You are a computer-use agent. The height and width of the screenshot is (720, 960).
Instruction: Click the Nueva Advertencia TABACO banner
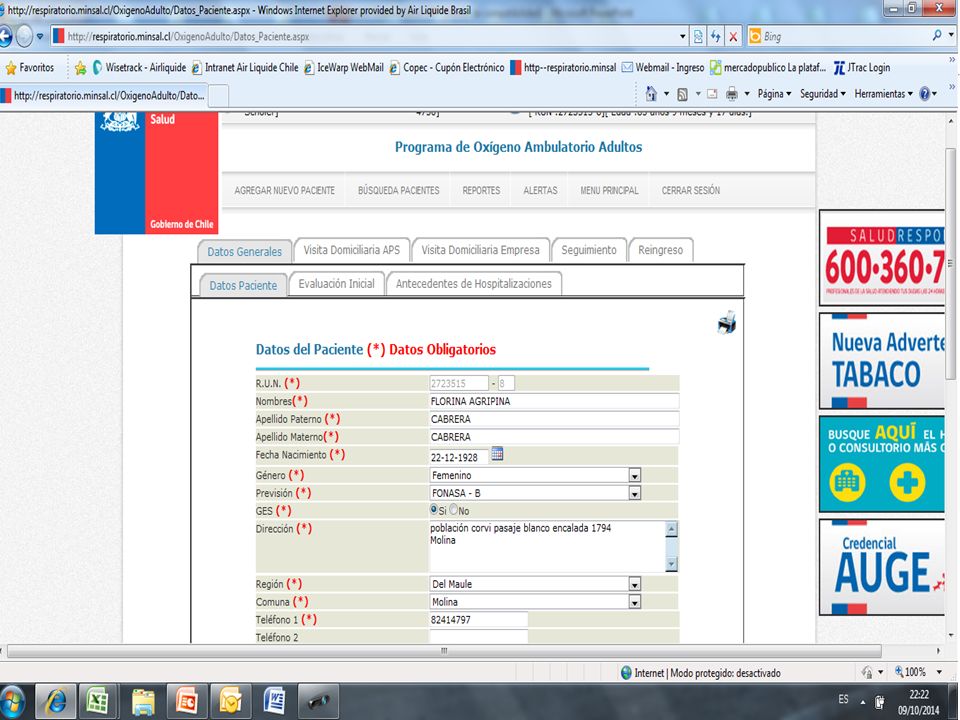pyautogui.click(x=882, y=361)
